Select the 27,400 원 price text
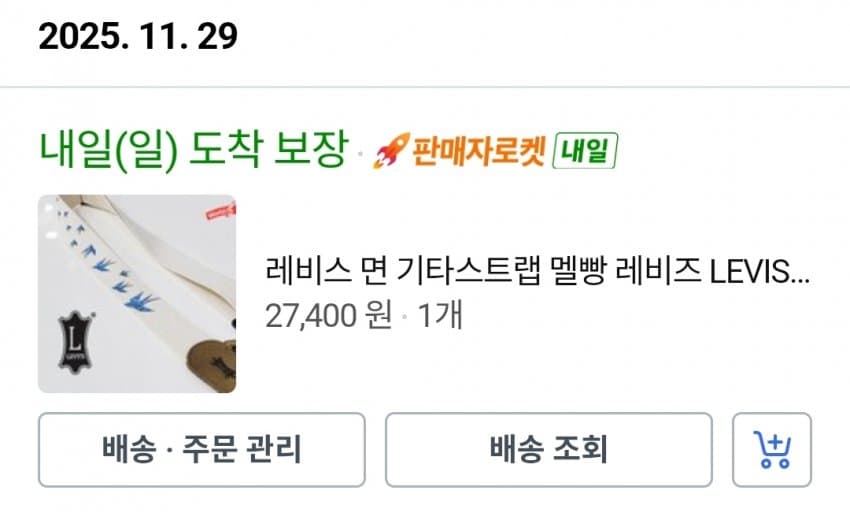This screenshot has width=850, height=519. (x=328, y=315)
